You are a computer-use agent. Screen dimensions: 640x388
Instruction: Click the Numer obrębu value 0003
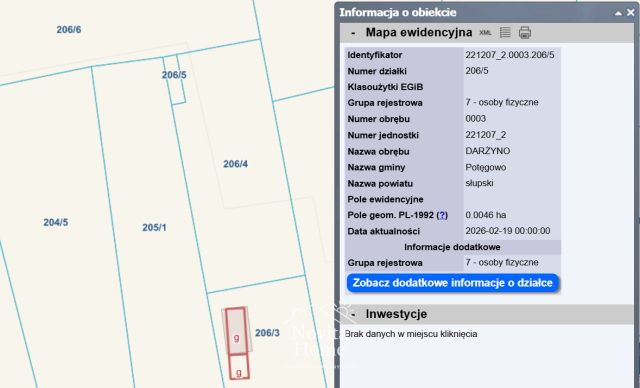coord(476,119)
